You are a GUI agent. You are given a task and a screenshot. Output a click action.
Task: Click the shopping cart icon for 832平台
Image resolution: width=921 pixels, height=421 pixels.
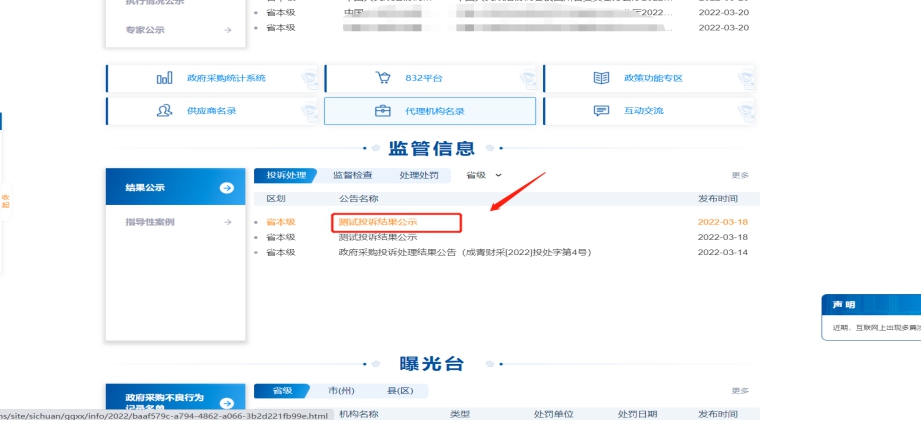pos(383,78)
